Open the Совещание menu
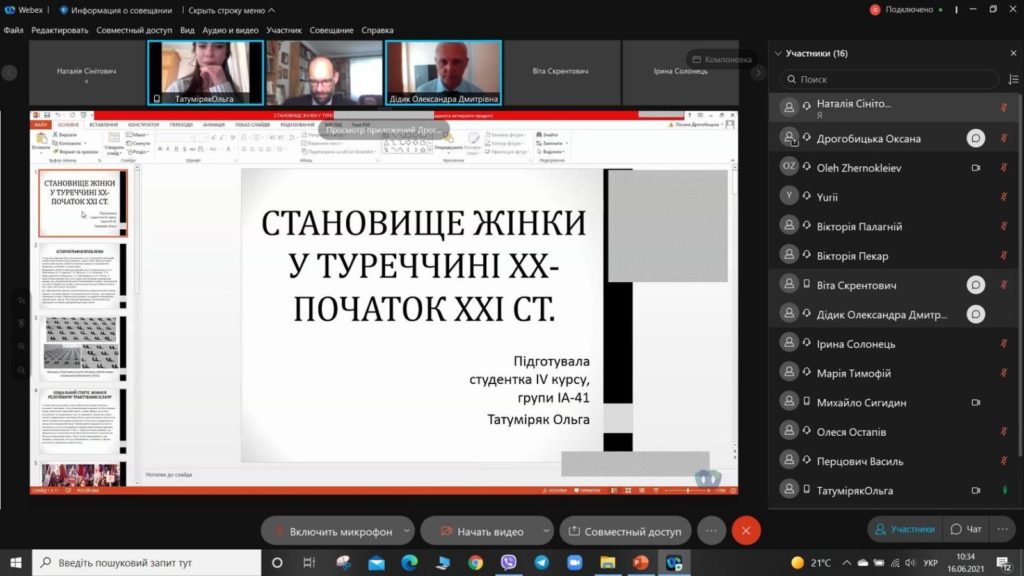 [331, 30]
